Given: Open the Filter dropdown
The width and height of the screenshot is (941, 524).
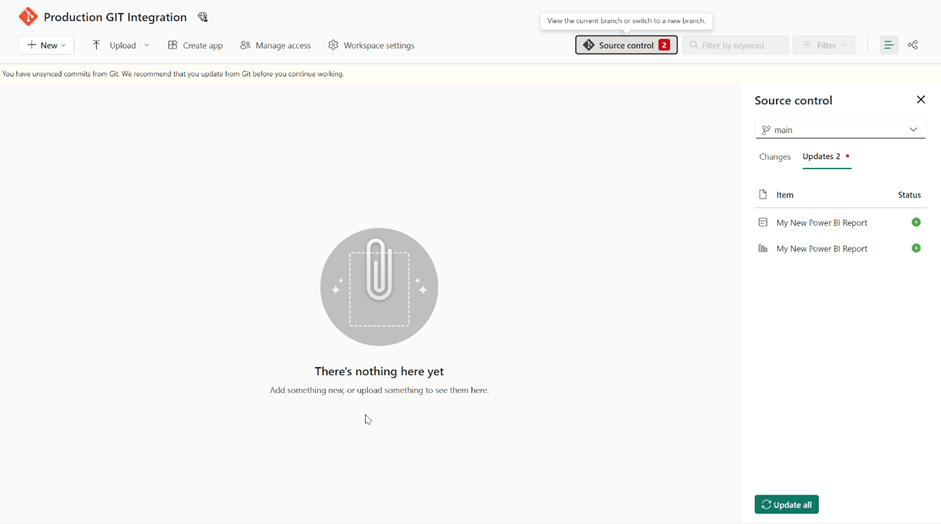Looking at the screenshot, I should (x=824, y=45).
